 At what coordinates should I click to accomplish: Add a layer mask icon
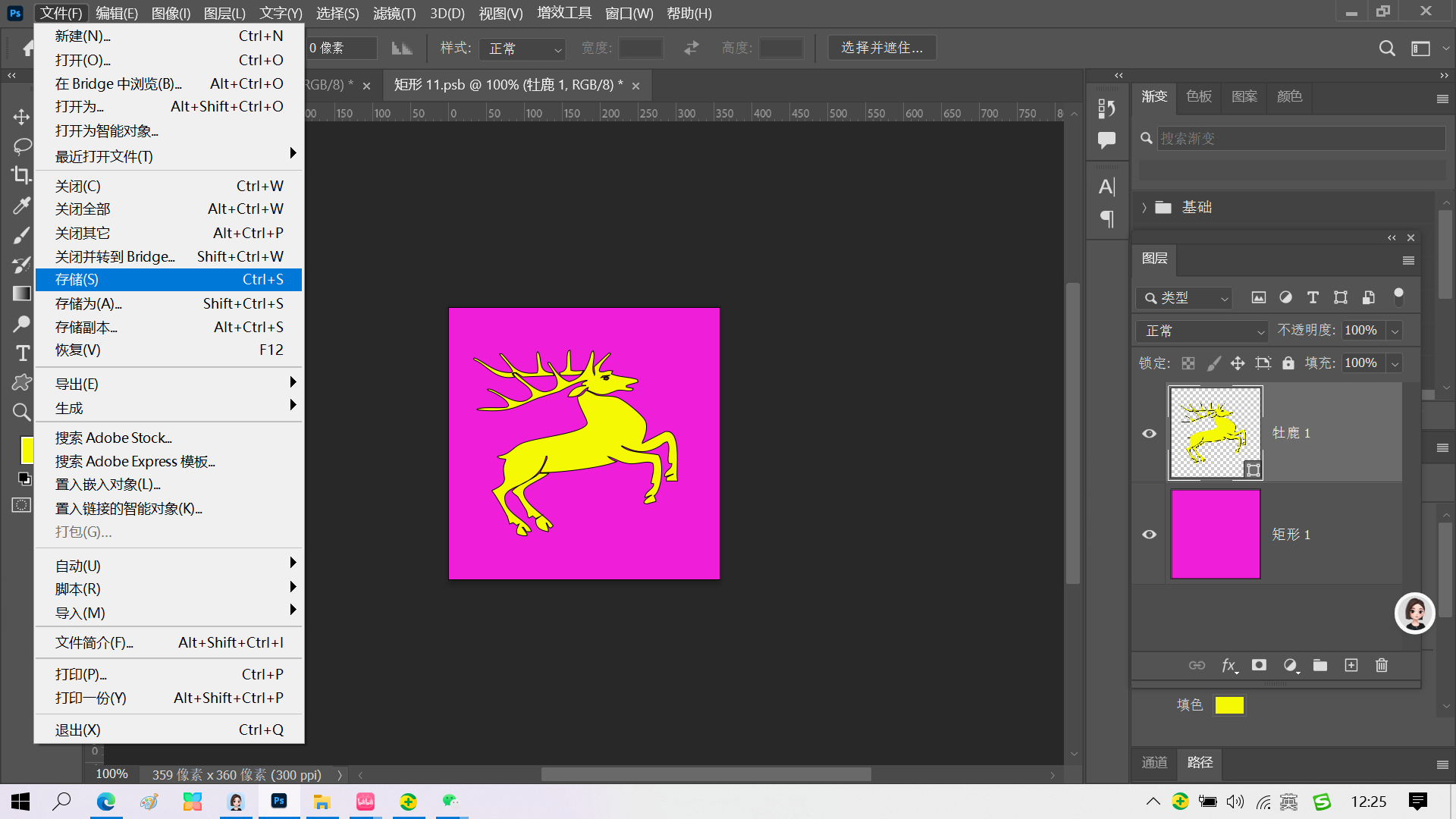1259,665
